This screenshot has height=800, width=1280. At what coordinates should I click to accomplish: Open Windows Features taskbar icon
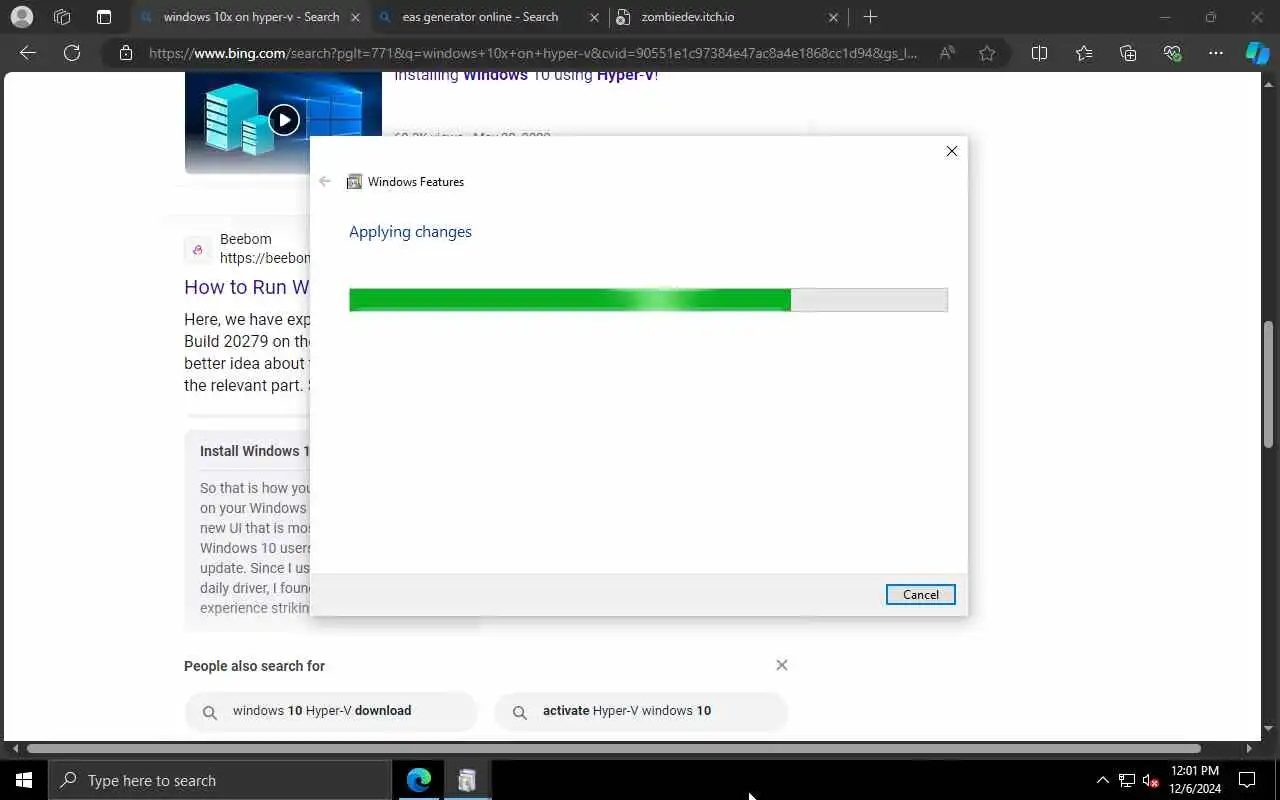click(x=467, y=780)
